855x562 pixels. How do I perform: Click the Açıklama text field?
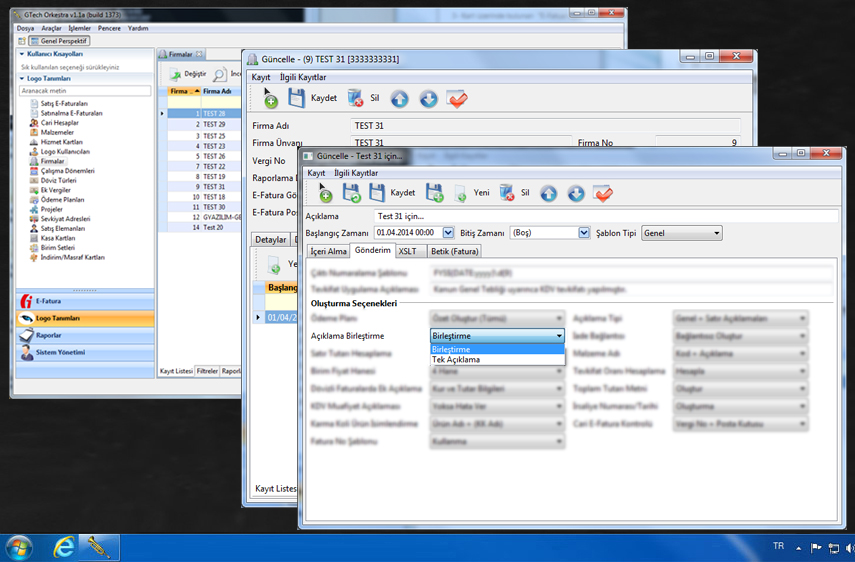(x=605, y=216)
